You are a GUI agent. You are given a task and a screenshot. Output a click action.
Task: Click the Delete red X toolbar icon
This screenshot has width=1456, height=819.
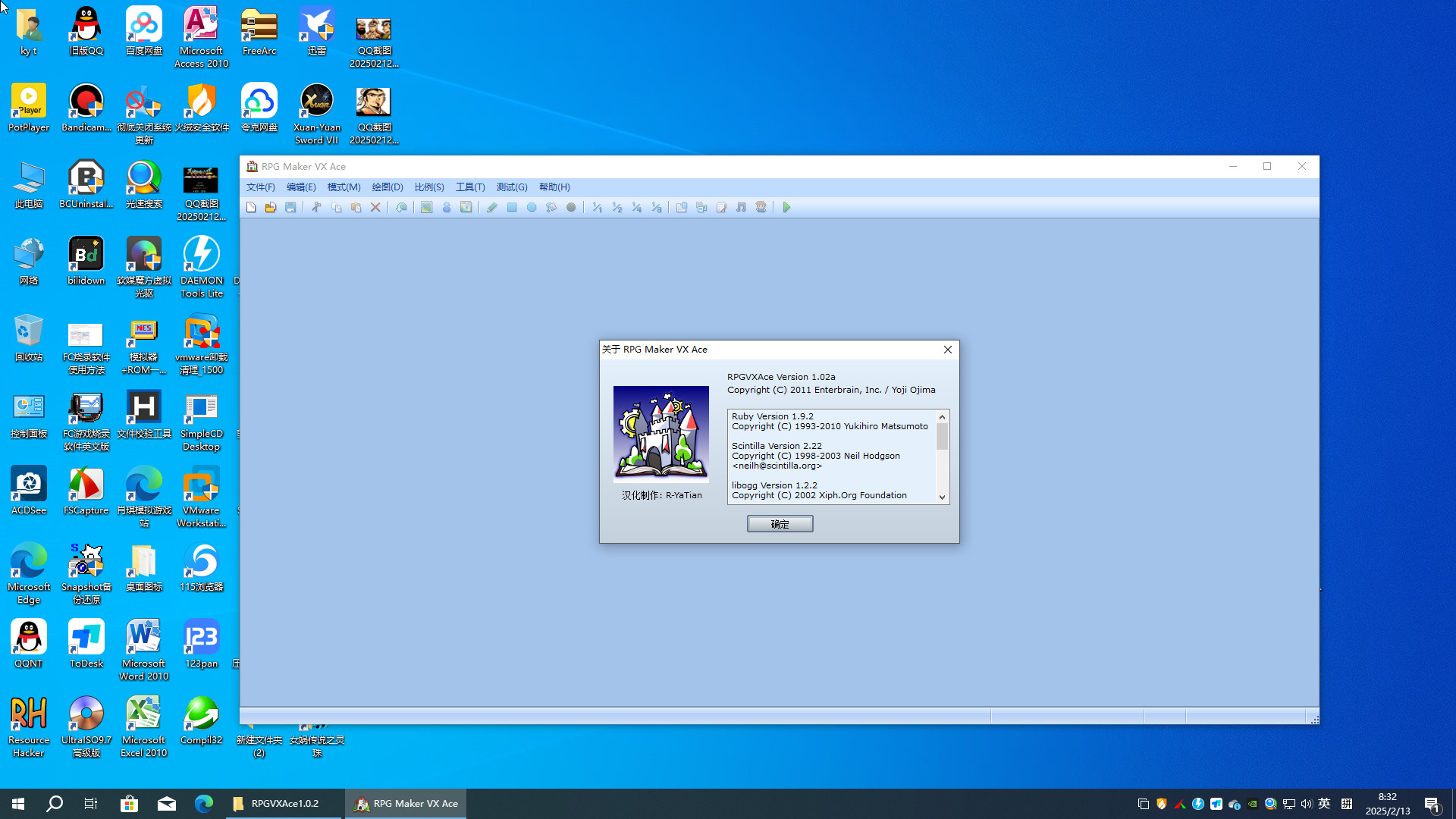[375, 207]
